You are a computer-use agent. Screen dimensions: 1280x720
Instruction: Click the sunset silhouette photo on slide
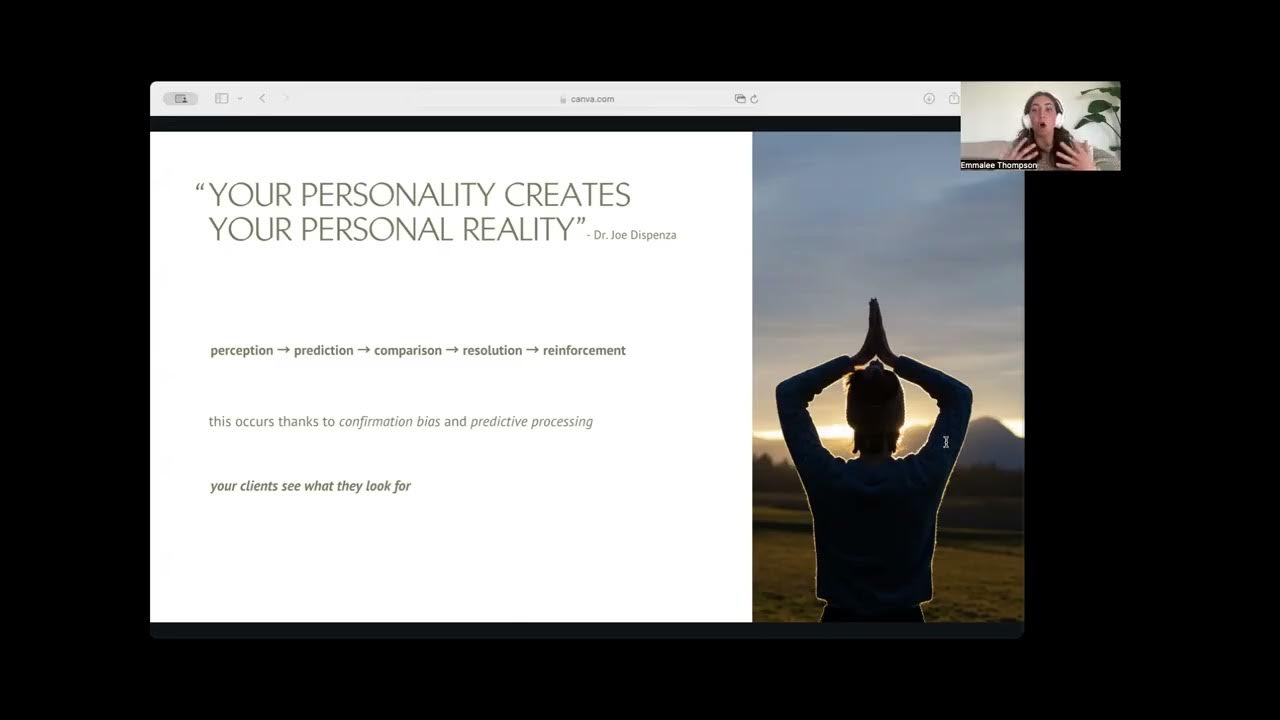(x=888, y=377)
